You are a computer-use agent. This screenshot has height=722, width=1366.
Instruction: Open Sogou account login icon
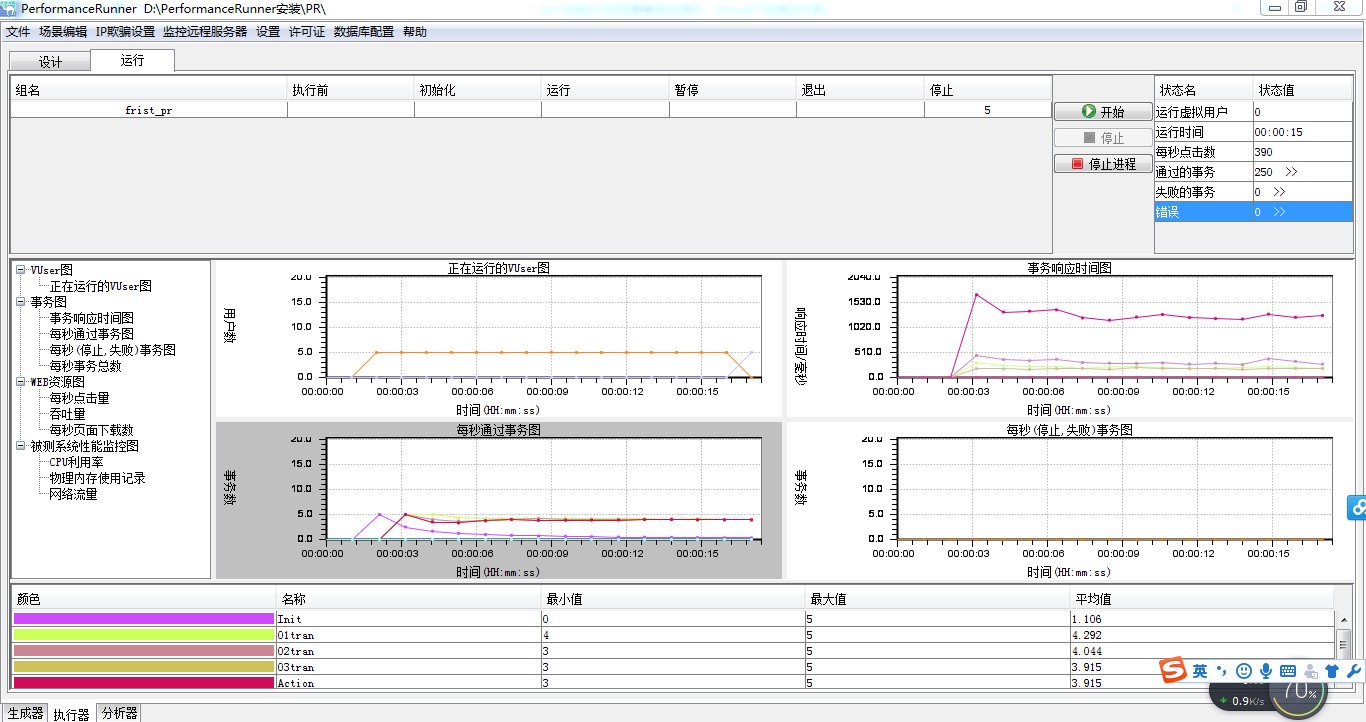[x=1310, y=671]
